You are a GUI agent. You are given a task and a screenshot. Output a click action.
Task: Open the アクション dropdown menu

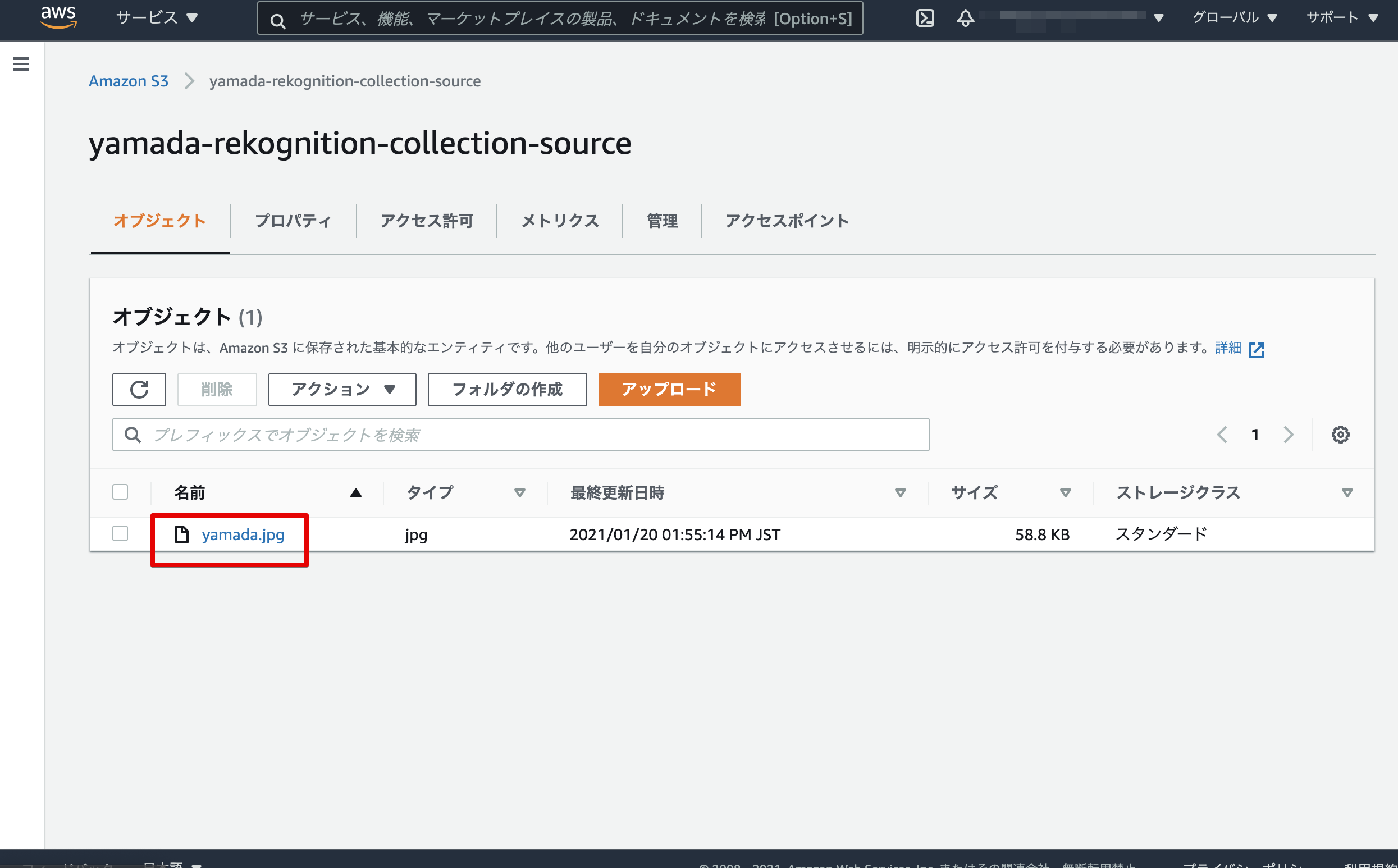[x=342, y=389]
